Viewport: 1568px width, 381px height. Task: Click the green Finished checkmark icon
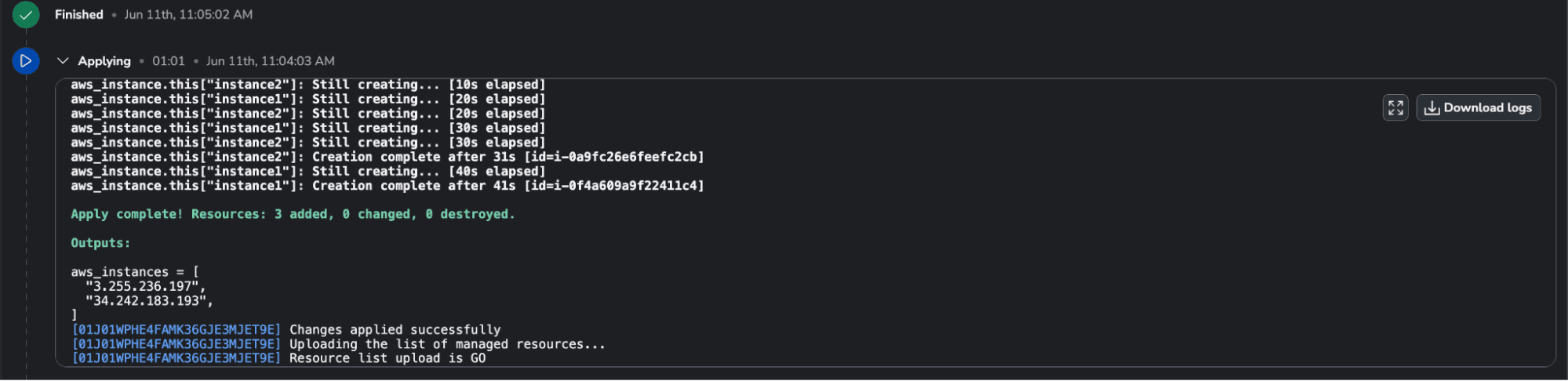(26, 14)
